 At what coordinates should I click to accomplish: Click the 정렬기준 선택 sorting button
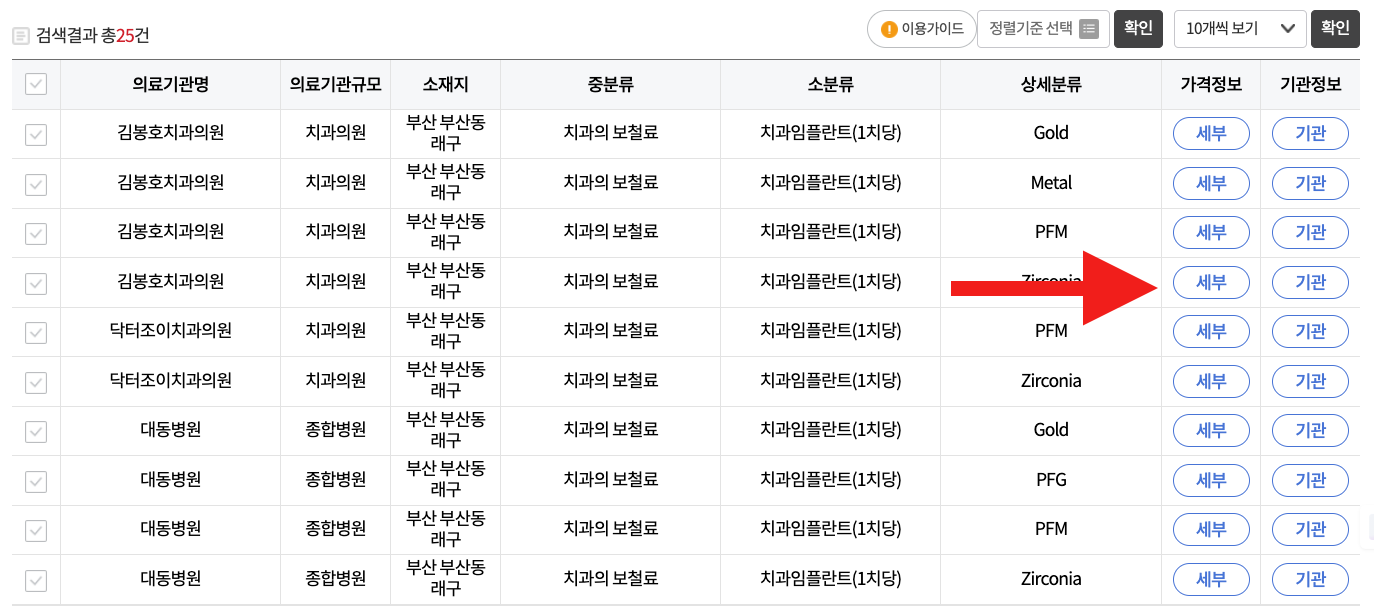1032,28
